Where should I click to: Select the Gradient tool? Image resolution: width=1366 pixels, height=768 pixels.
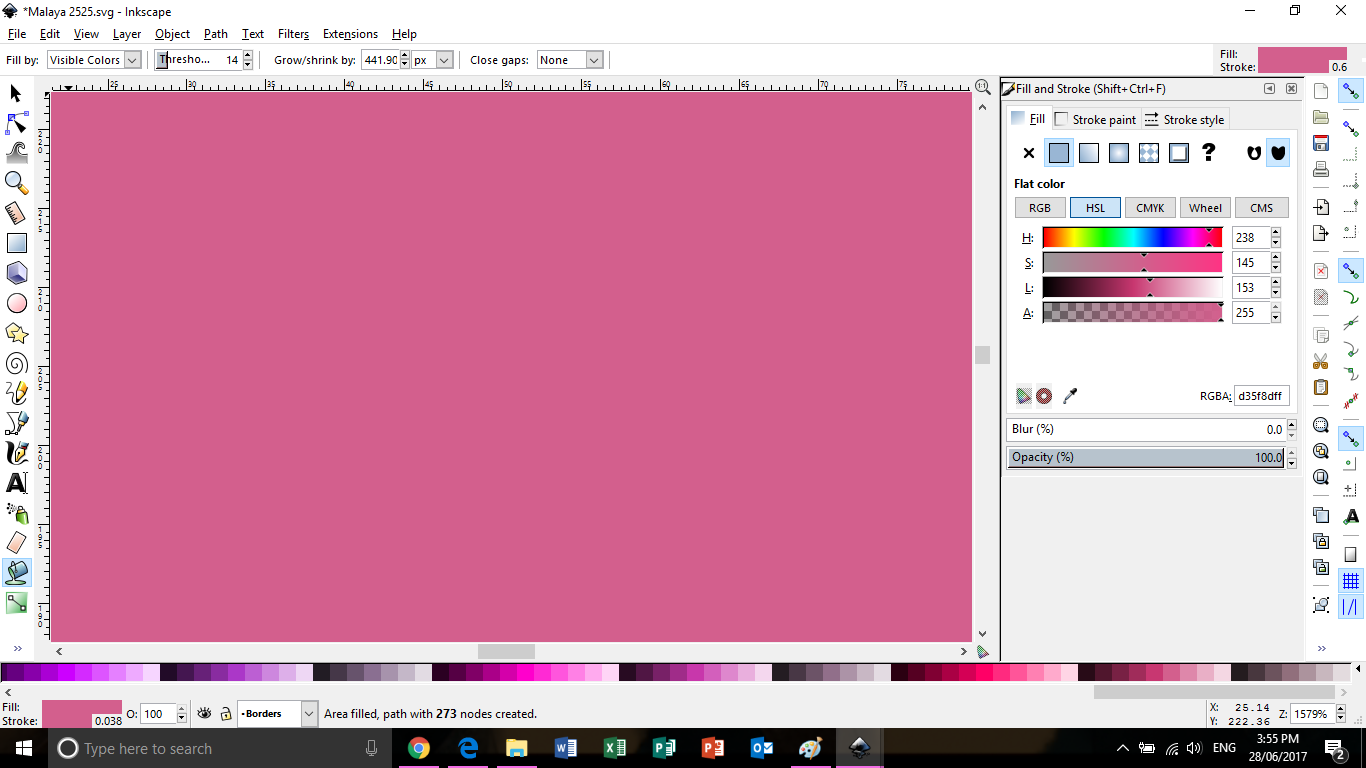coord(16,603)
